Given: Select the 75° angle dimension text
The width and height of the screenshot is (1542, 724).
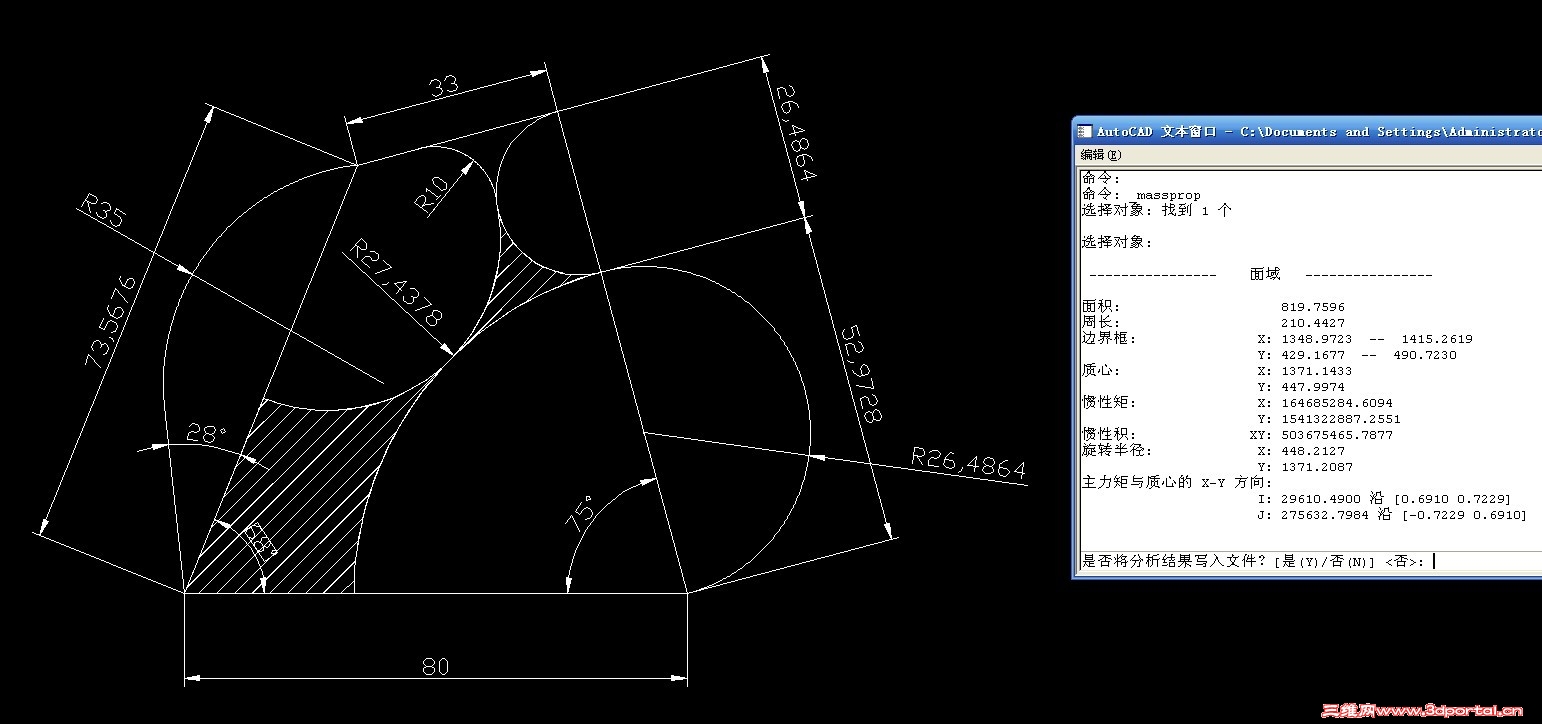Looking at the screenshot, I should click(581, 511).
